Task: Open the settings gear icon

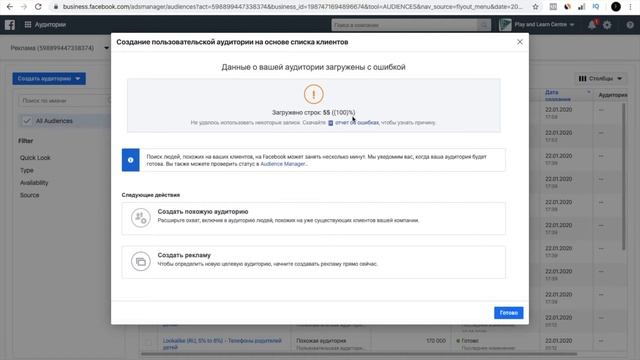Action: (x=607, y=25)
